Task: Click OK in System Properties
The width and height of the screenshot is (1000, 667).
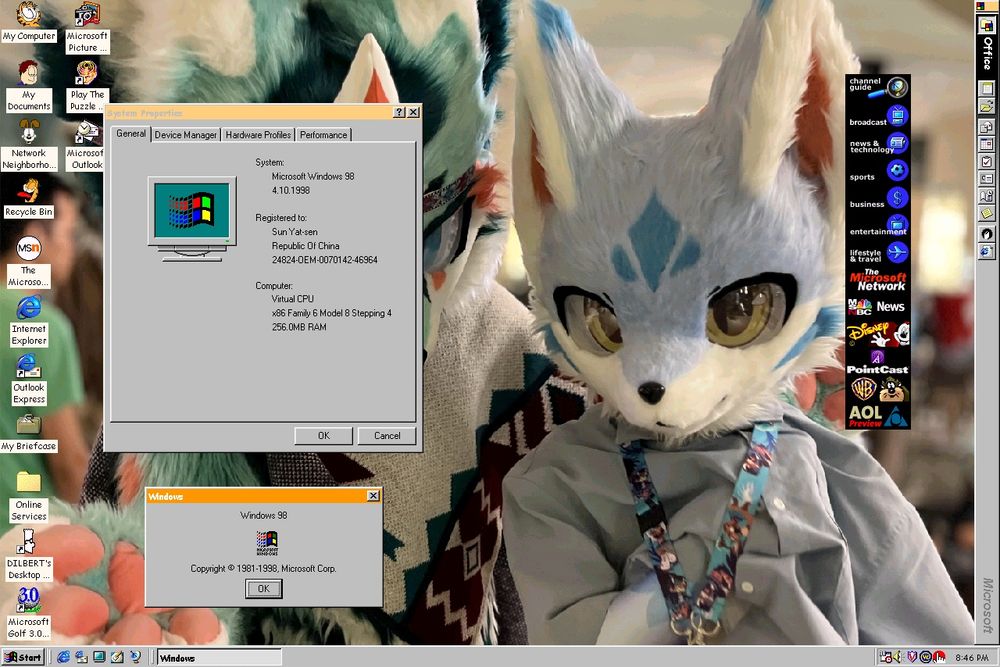Action: point(323,436)
